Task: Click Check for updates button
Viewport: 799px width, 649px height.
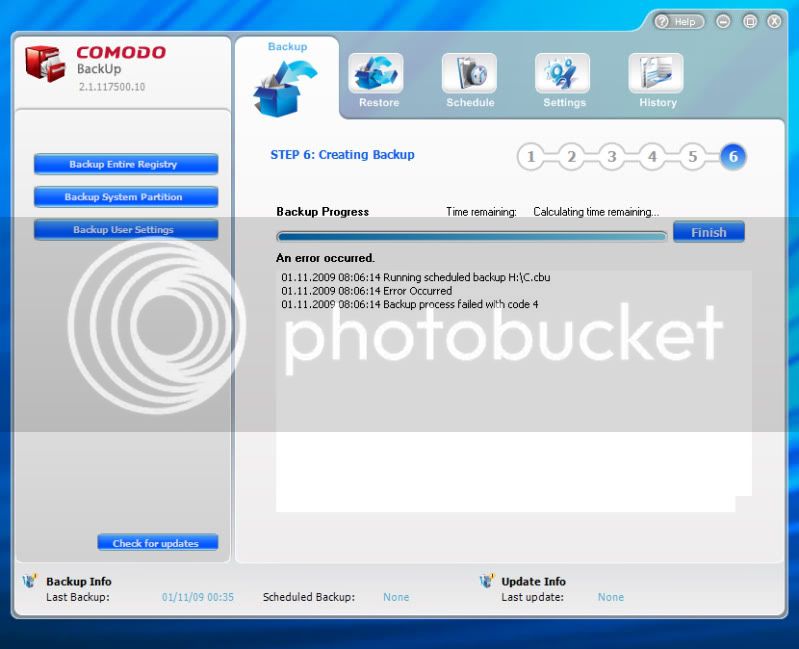Action: tap(157, 543)
